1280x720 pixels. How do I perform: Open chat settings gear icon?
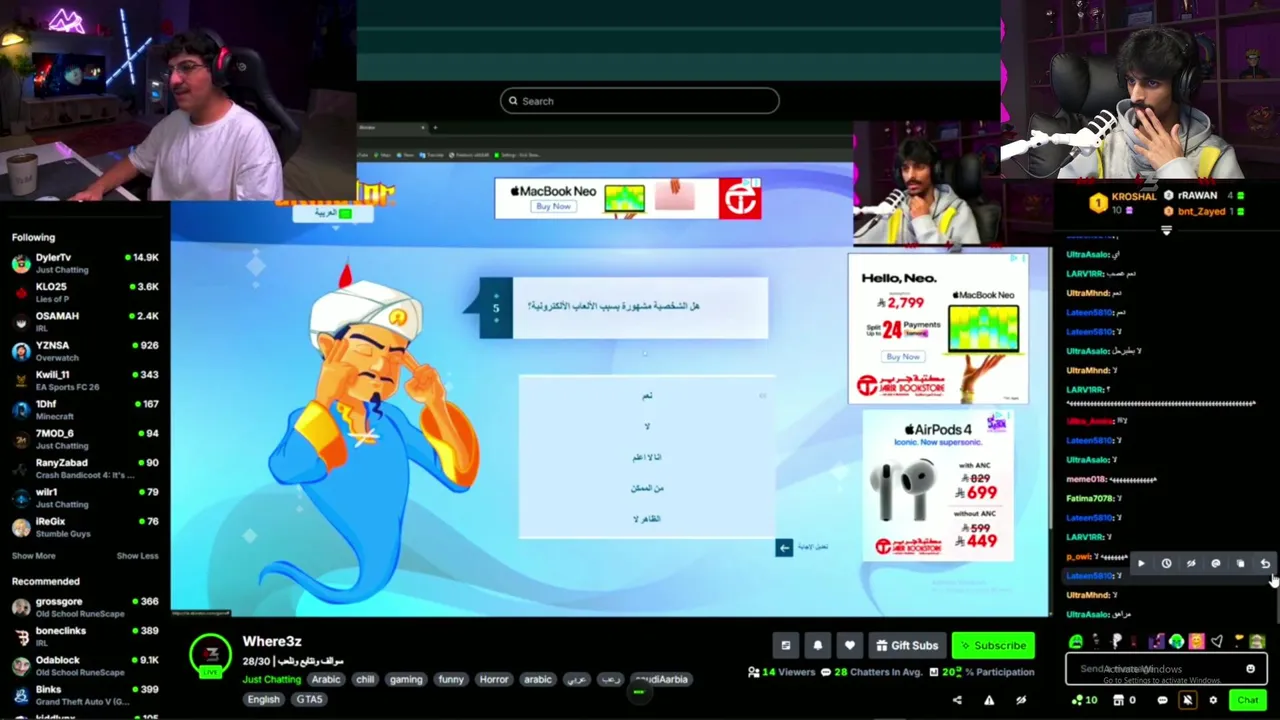pos(1213,700)
